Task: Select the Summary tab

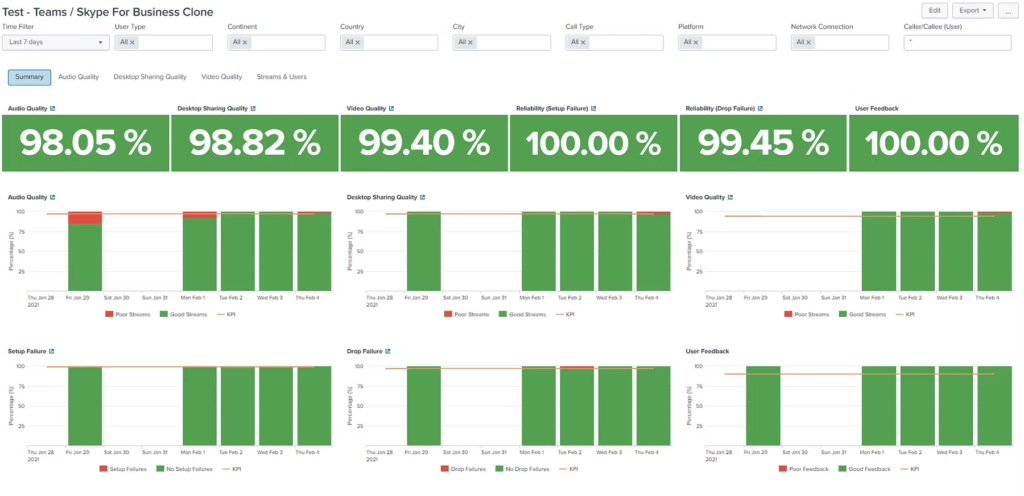Action: click(29, 77)
